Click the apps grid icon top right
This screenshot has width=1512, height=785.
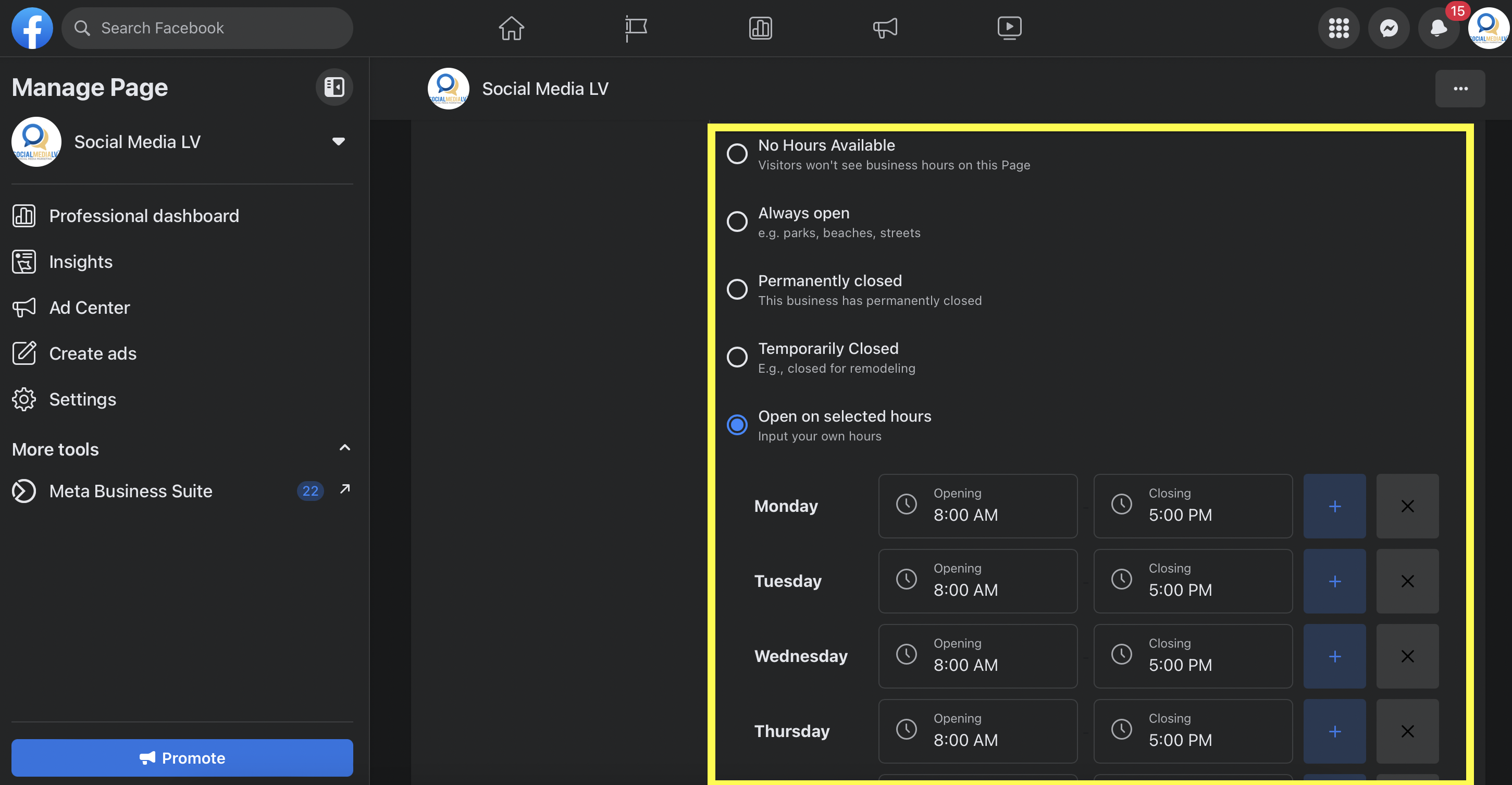pyautogui.click(x=1339, y=27)
